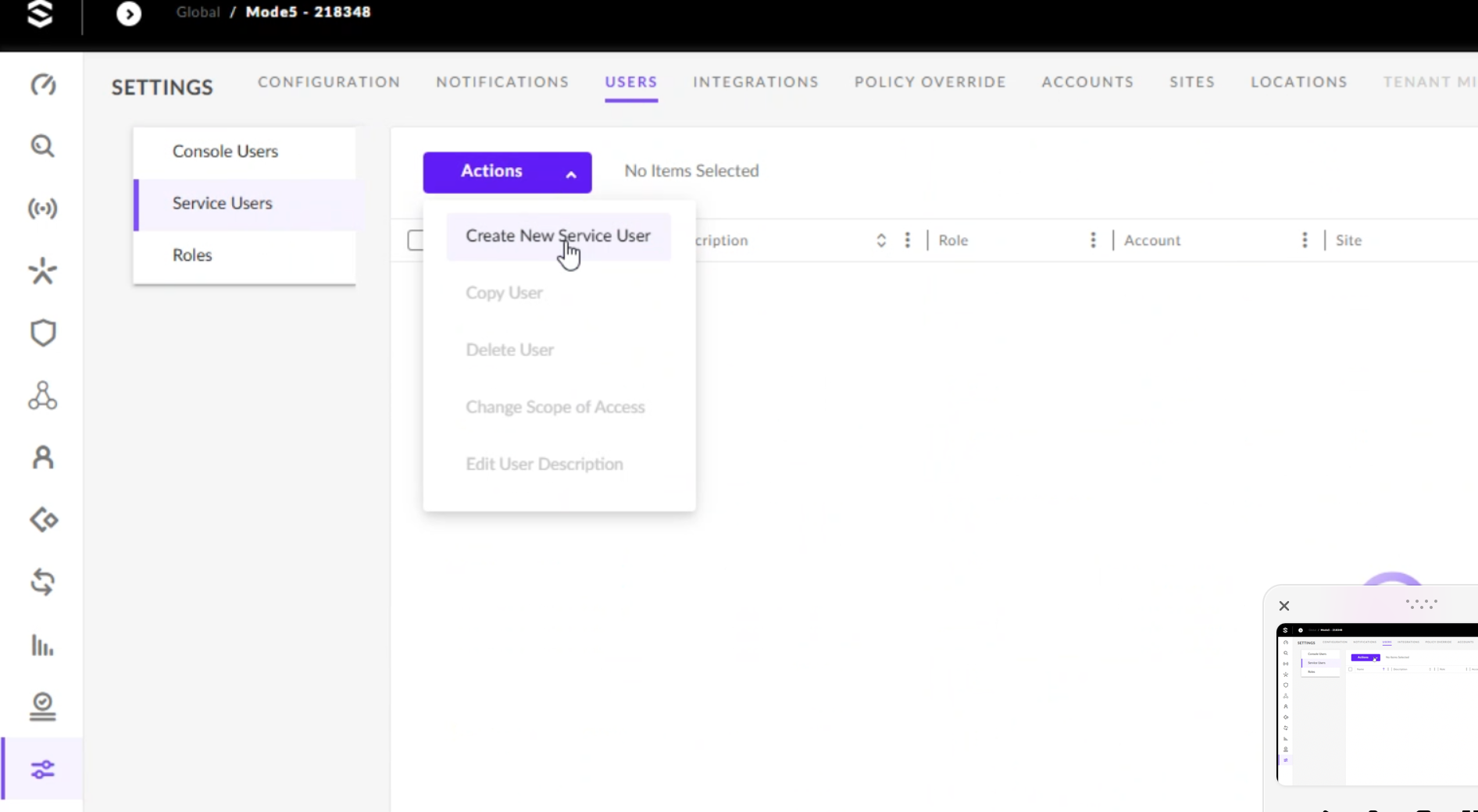Click the magnifier search icon in sidebar
The image size is (1478, 812).
tap(43, 146)
